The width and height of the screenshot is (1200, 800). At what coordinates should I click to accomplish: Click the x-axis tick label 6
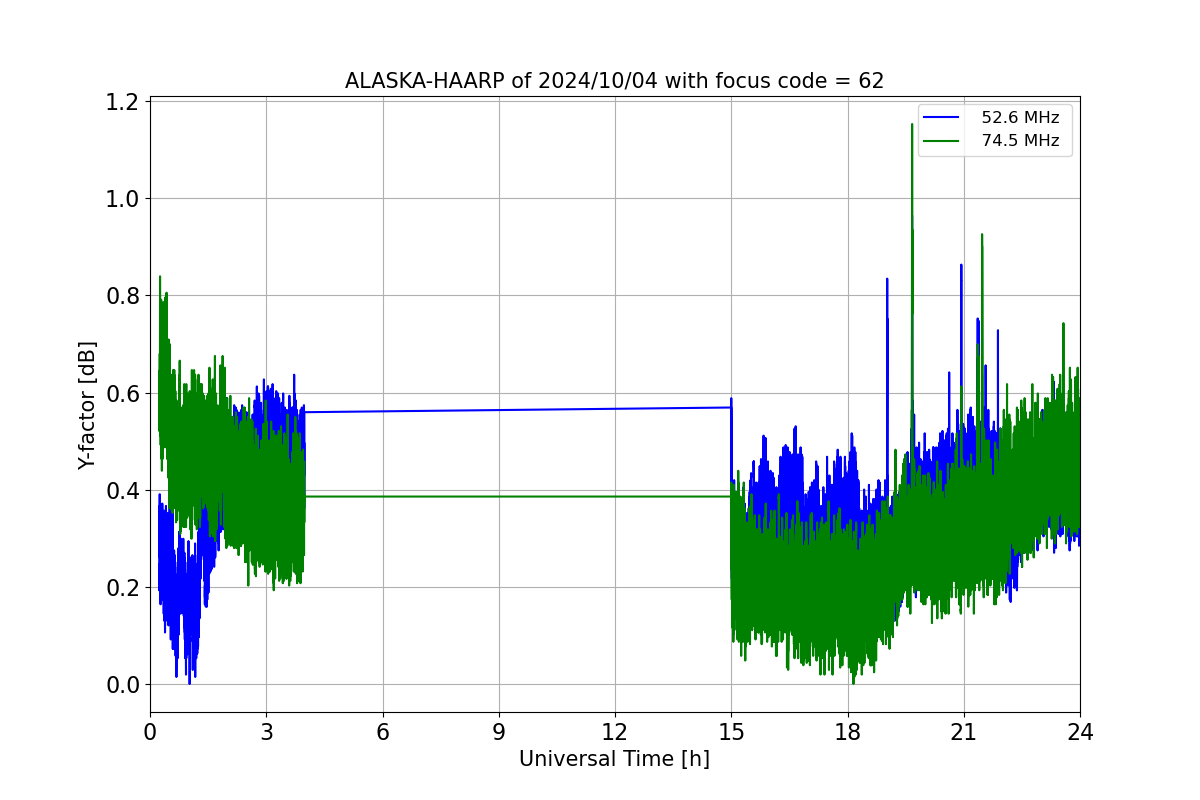coord(382,732)
